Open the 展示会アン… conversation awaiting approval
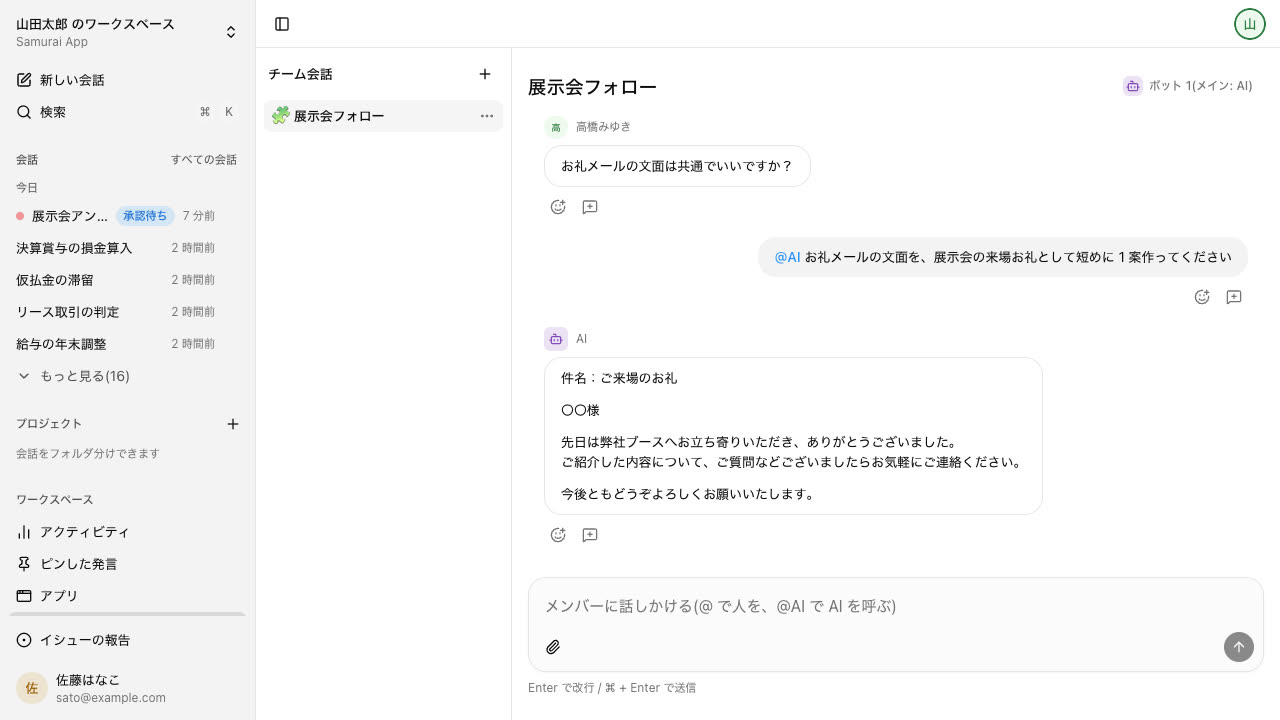 (x=127, y=216)
